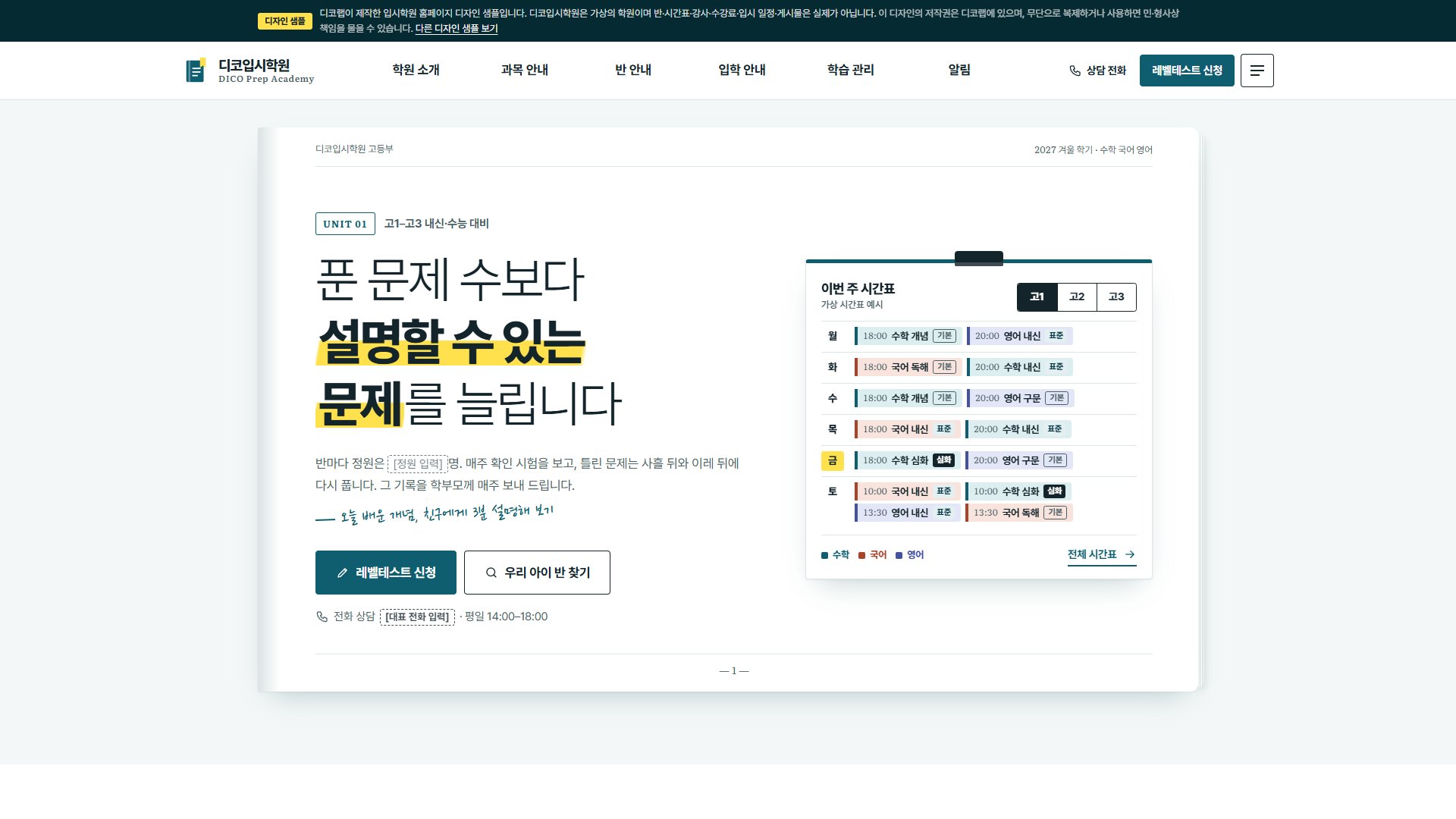Open the 입학 안내 menu
Viewport: 1456px width, 819px height.
coord(742,70)
